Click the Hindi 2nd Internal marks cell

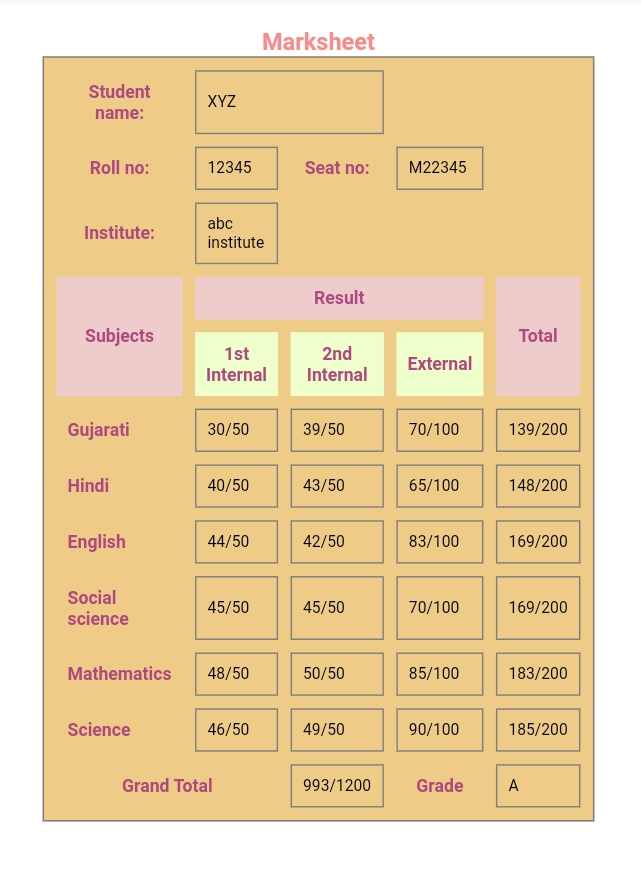click(x=337, y=485)
